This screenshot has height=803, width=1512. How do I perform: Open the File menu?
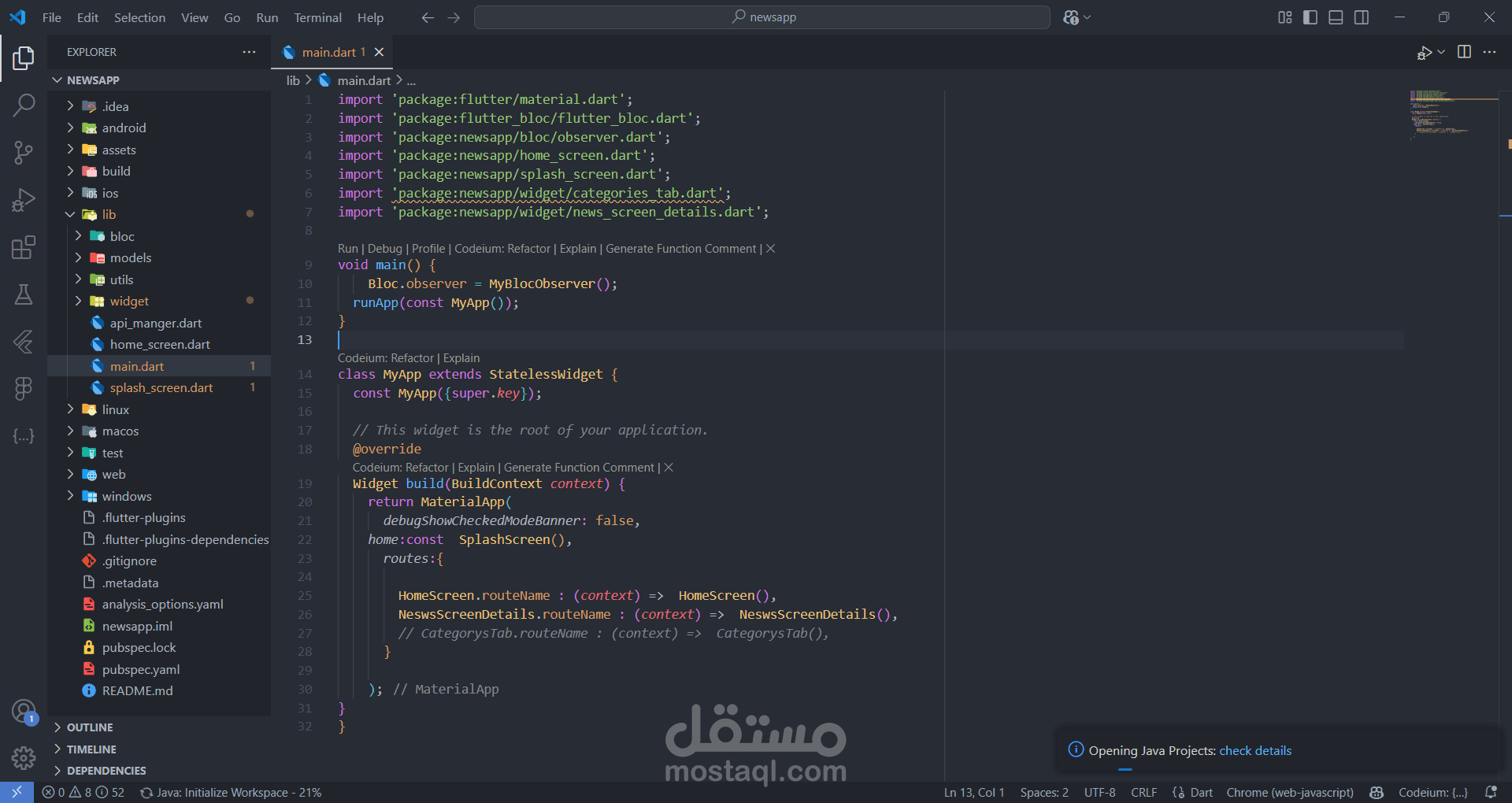pos(52,17)
